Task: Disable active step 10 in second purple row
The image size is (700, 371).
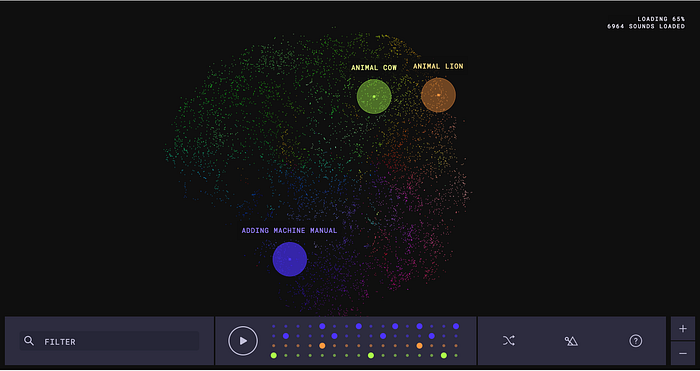Action: 383,336
